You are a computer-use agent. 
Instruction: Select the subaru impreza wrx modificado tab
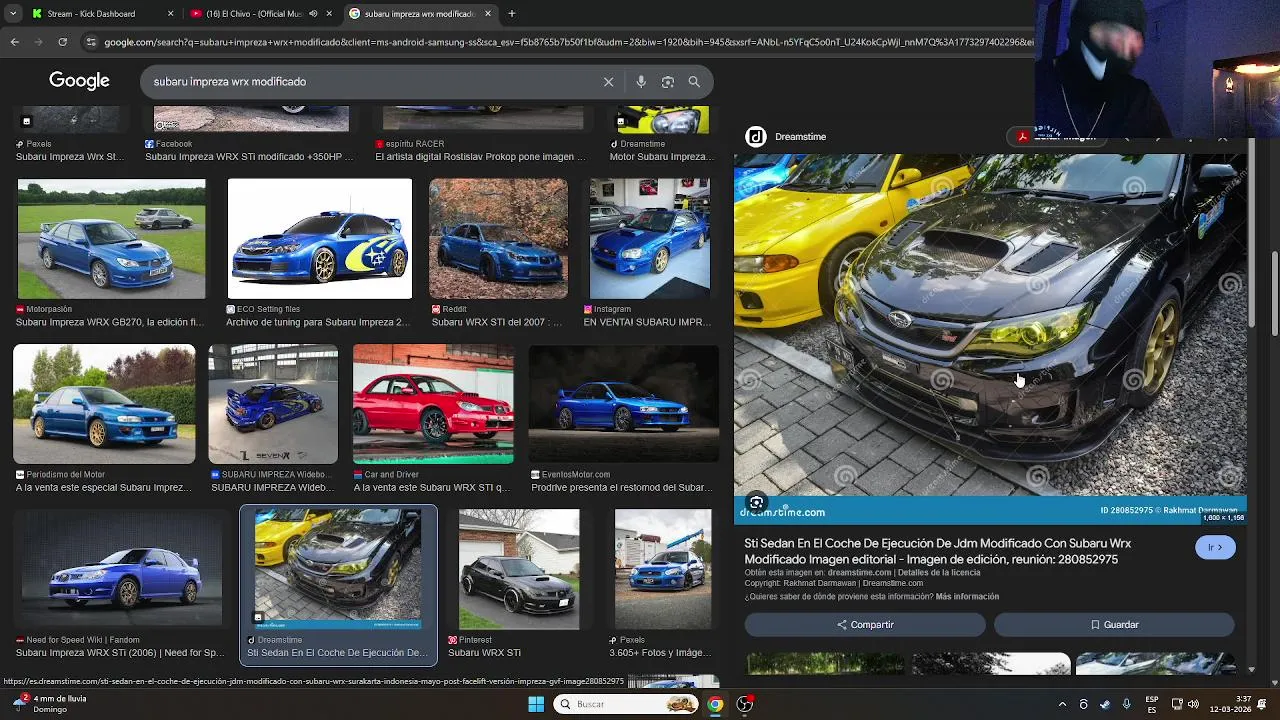pyautogui.click(x=420, y=14)
